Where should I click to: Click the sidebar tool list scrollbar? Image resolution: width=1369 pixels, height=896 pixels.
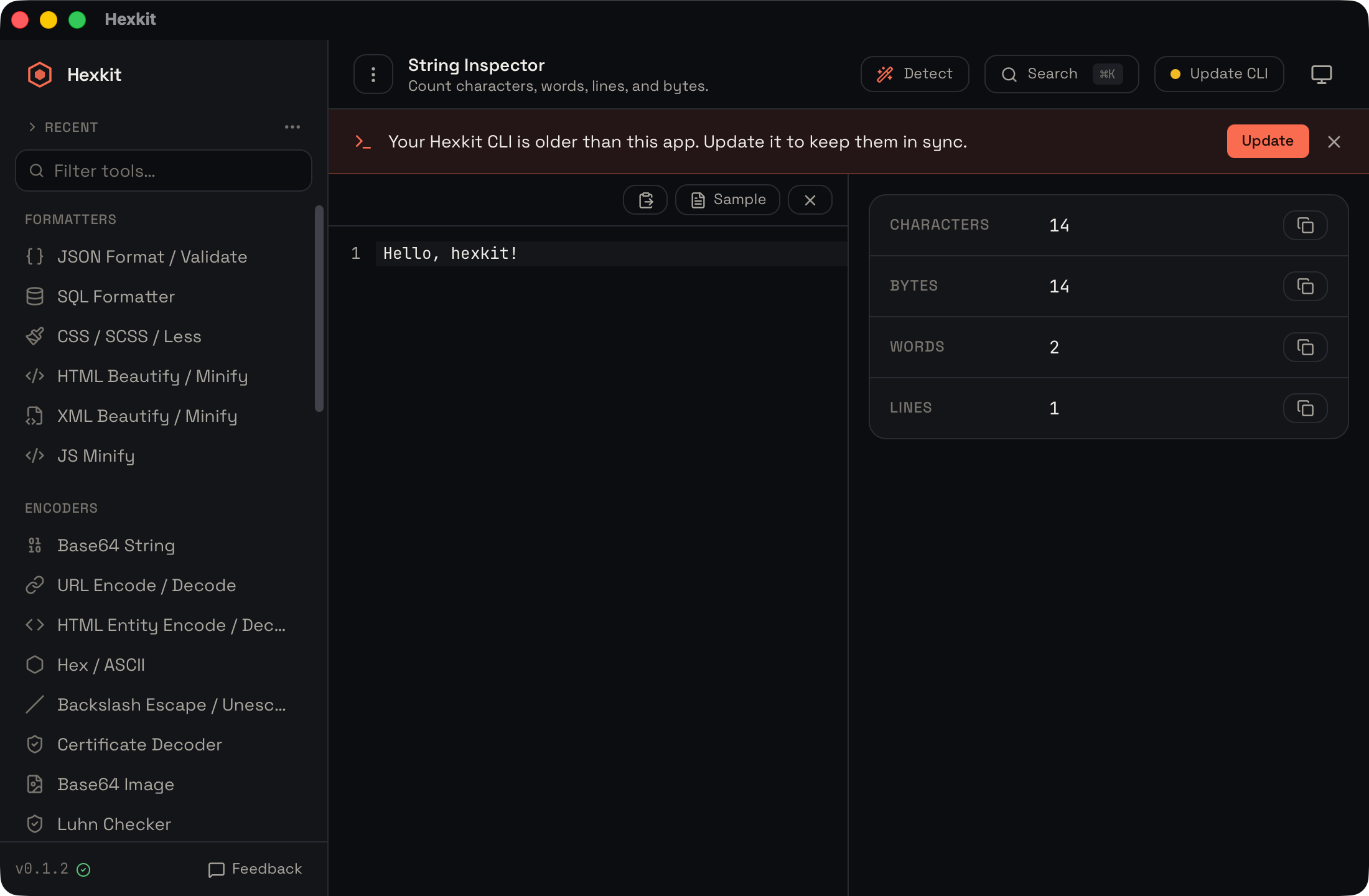[319, 309]
